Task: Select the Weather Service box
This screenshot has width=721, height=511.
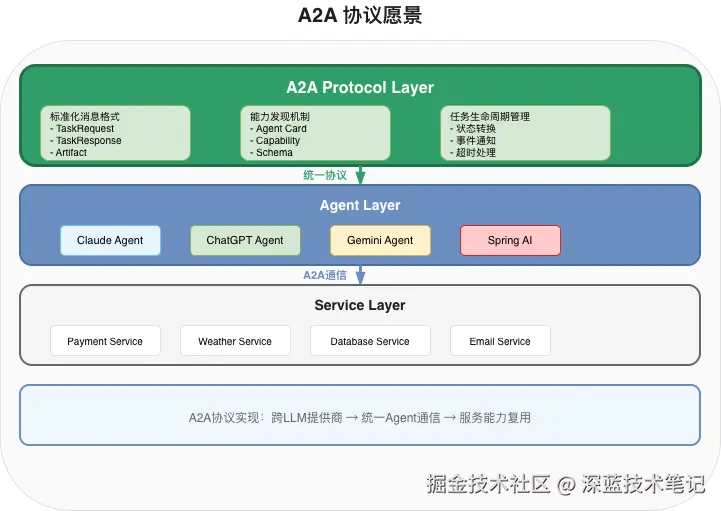Action: 235,341
